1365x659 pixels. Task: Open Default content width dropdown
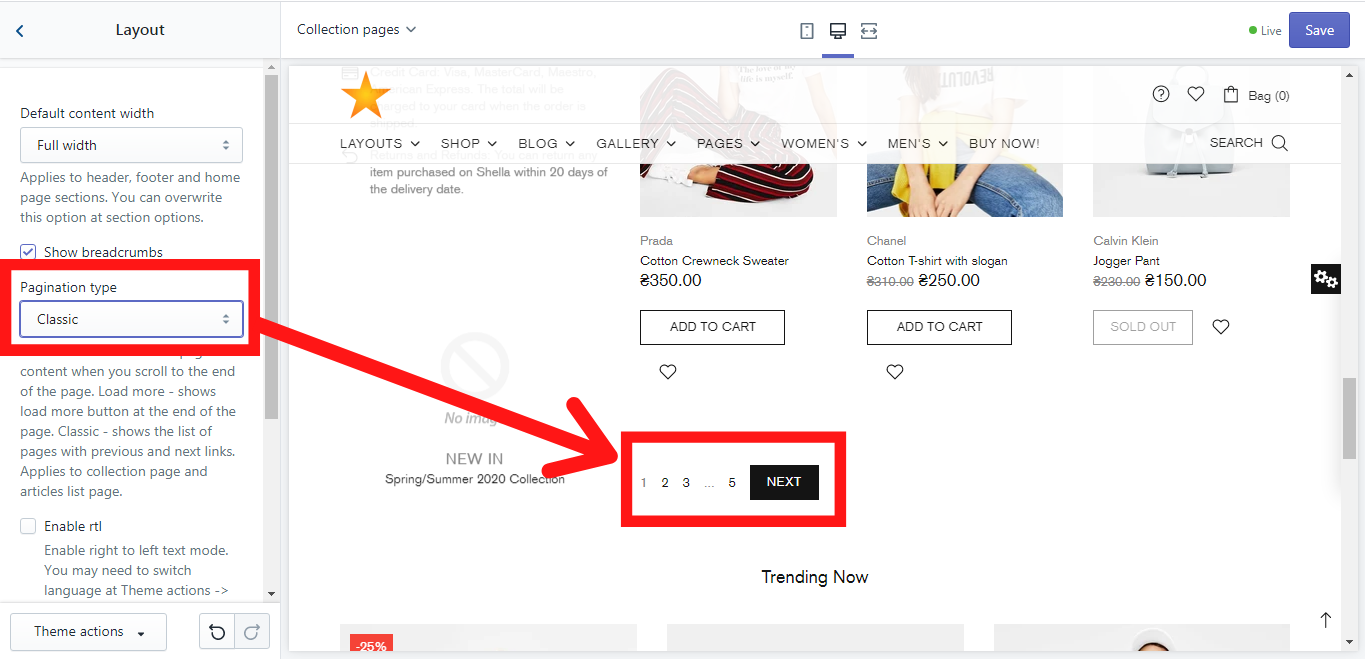(131, 145)
